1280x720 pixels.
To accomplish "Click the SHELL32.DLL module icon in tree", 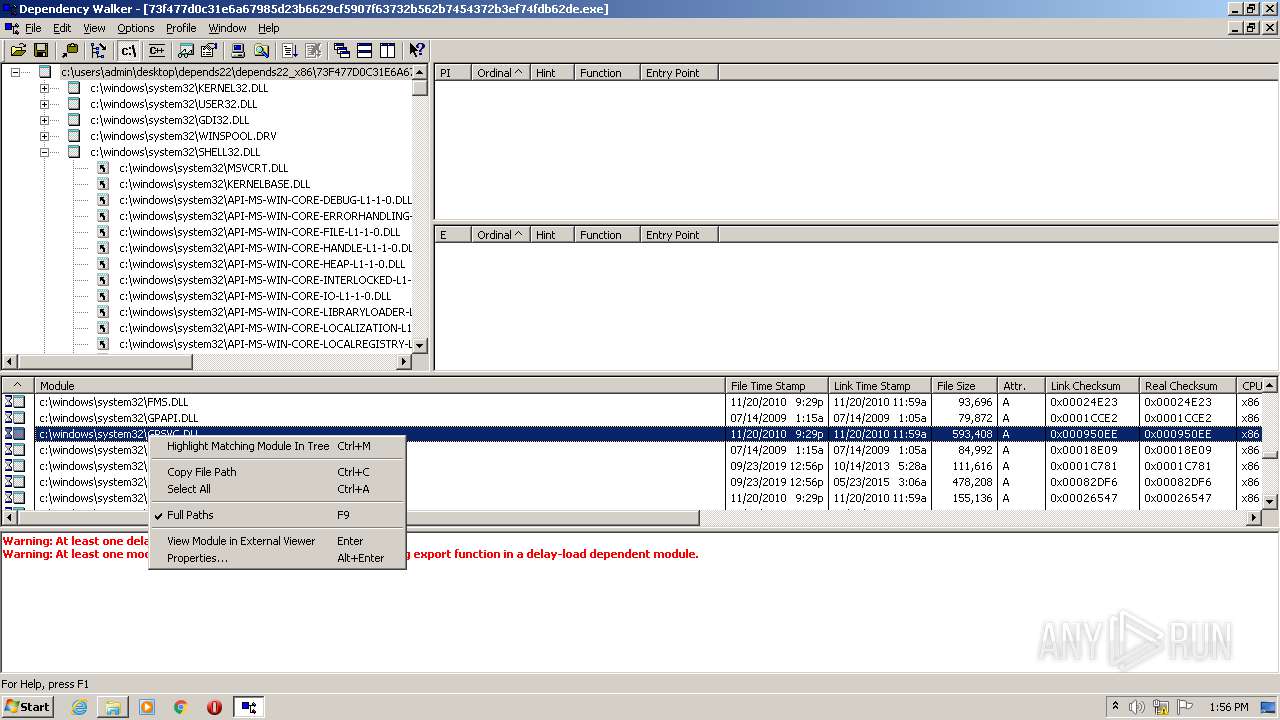I will pyautogui.click(x=73, y=152).
